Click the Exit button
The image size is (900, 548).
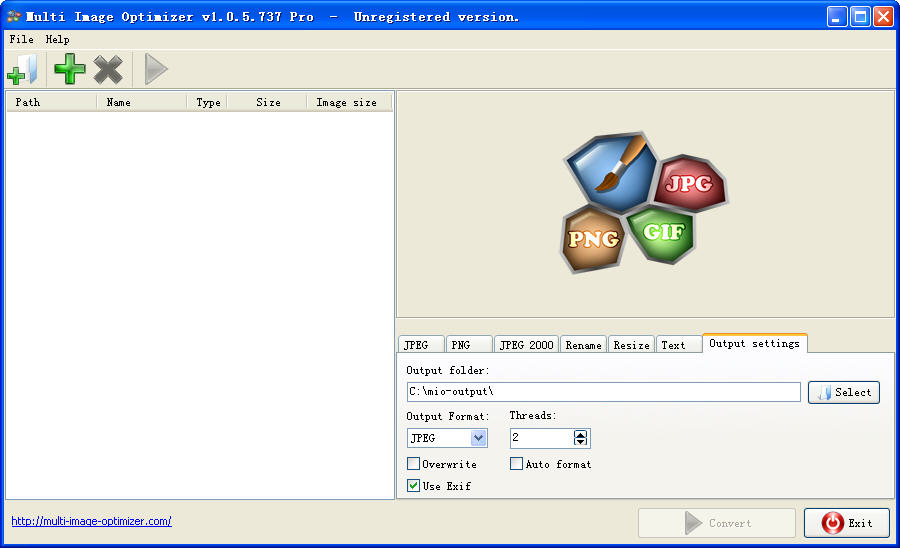tap(847, 523)
